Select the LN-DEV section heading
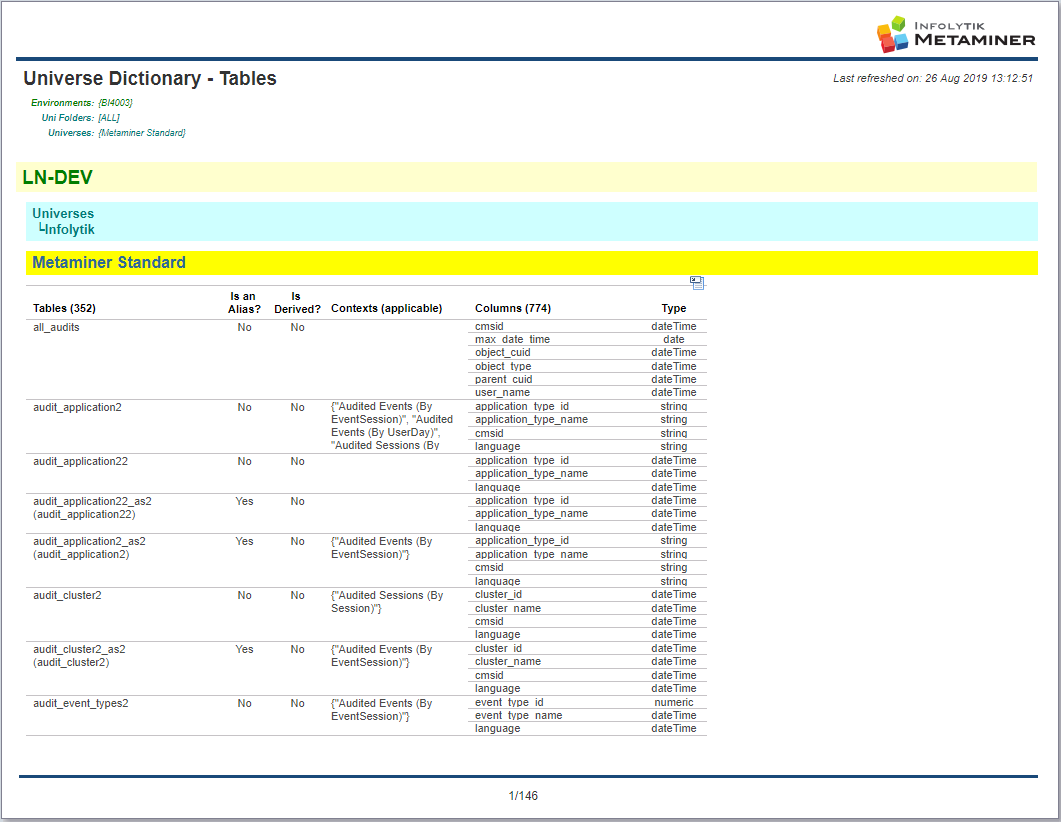Viewport: 1061px width, 822px height. coord(58,177)
